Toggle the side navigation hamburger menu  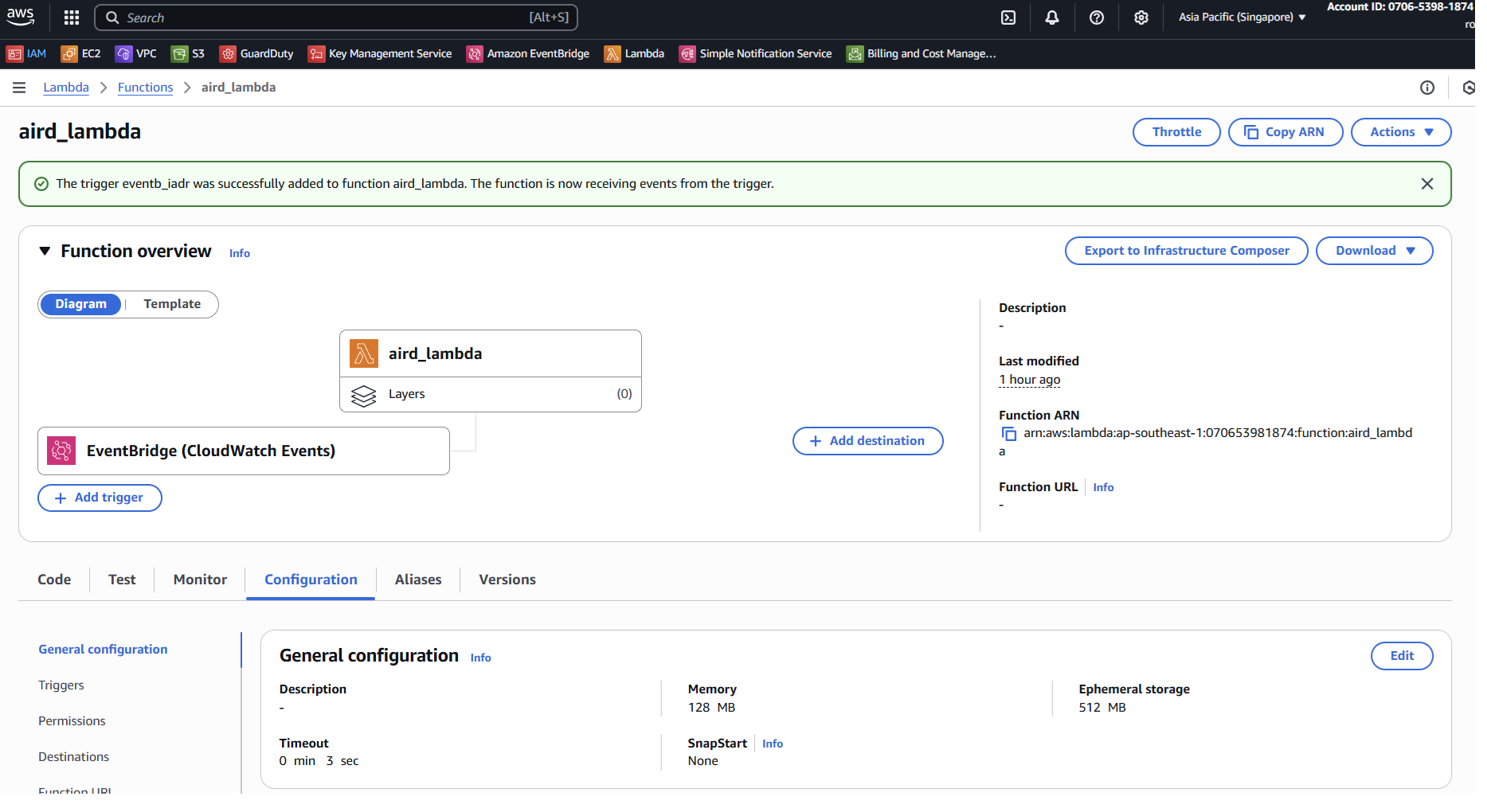tap(19, 88)
